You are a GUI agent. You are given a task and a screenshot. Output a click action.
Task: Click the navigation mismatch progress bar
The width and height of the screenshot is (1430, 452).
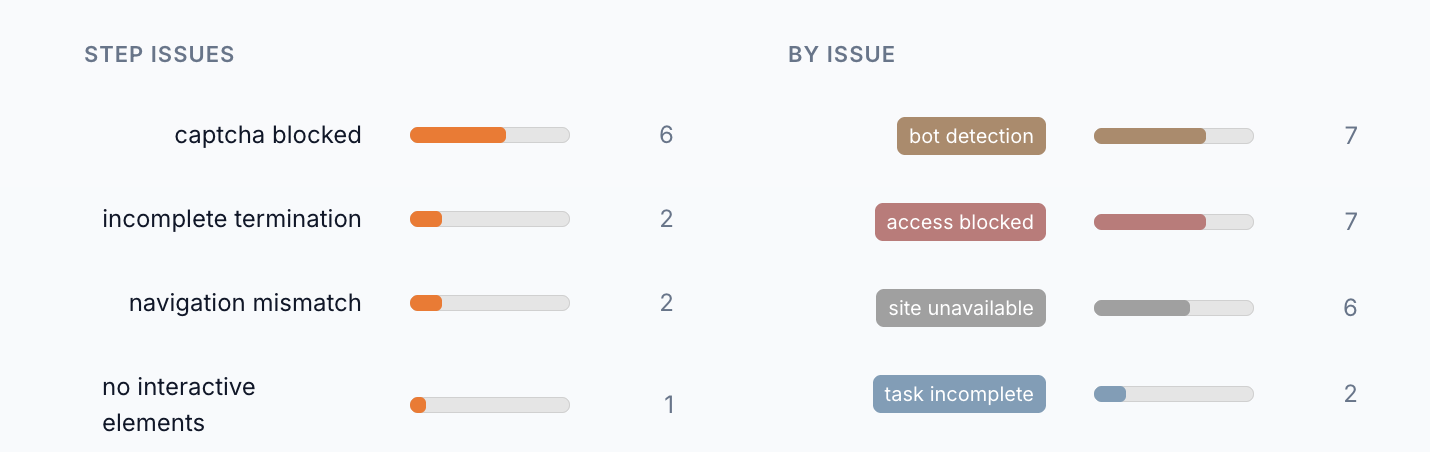point(490,303)
